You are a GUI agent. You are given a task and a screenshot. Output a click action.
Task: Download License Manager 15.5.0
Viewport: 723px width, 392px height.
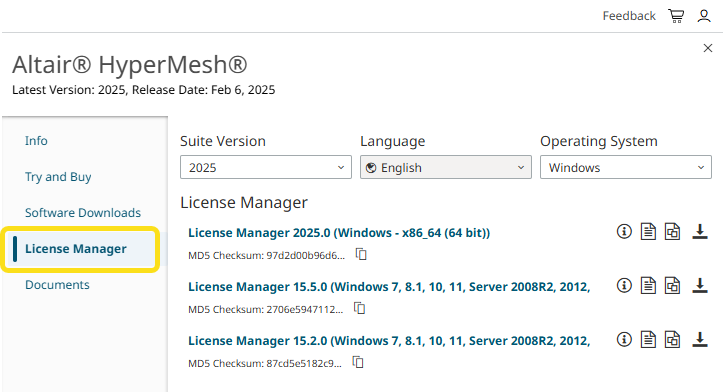[700, 285]
